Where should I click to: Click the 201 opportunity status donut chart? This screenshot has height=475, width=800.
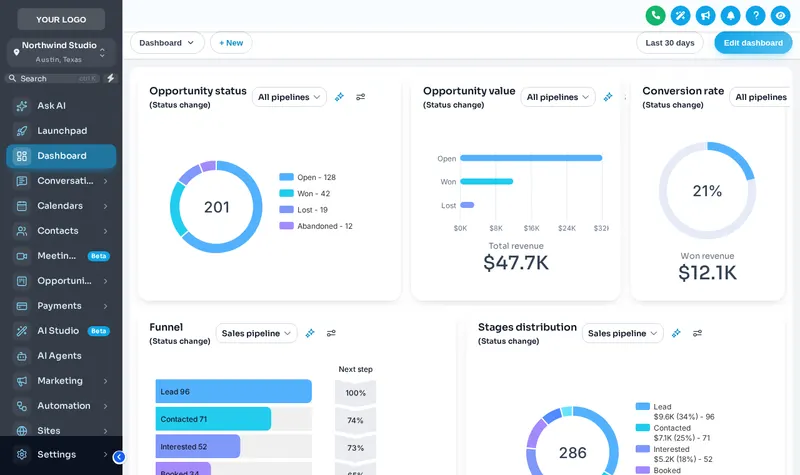point(216,207)
